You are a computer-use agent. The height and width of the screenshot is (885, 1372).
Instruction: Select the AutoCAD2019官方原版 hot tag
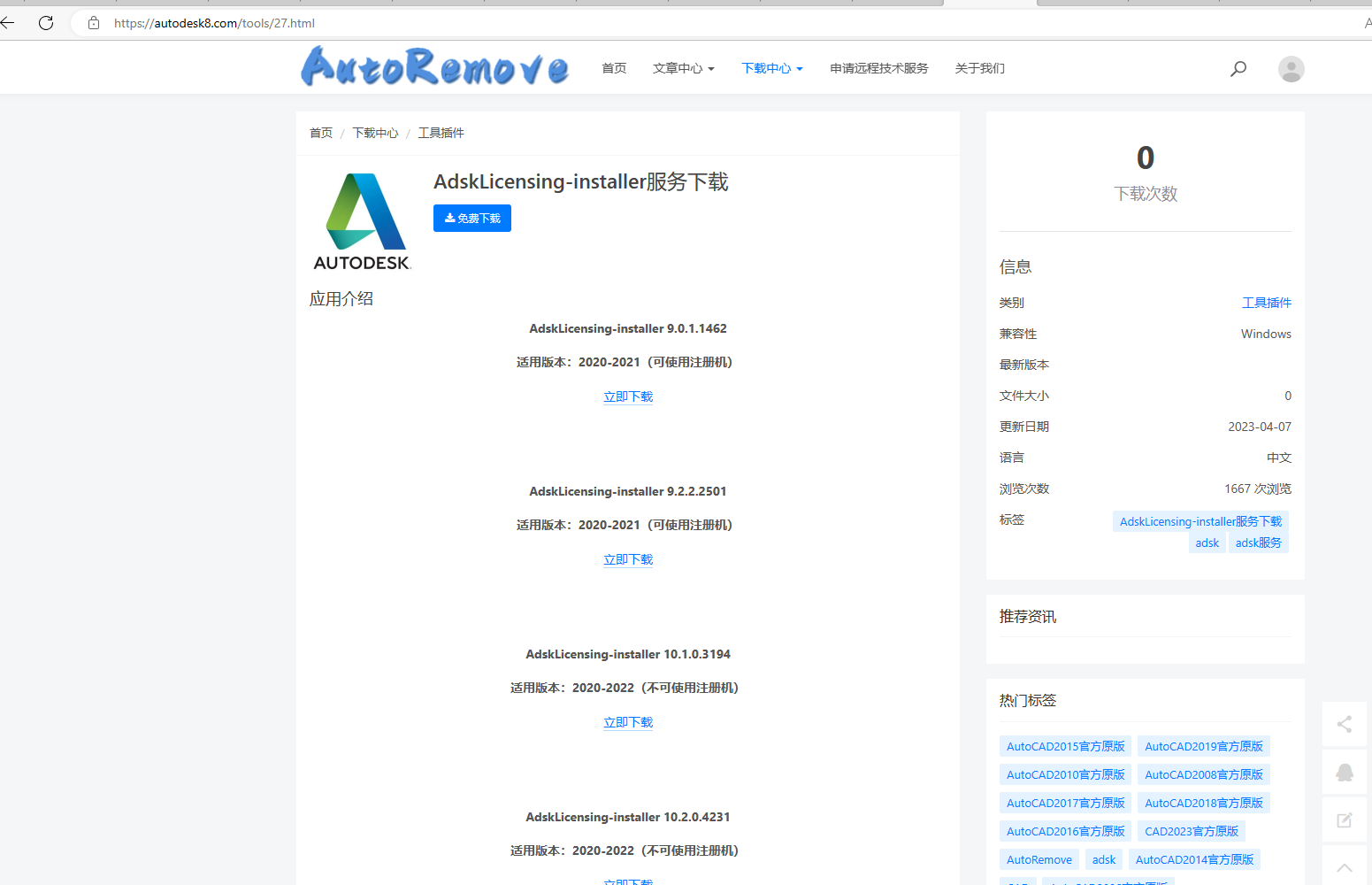pos(1203,746)
